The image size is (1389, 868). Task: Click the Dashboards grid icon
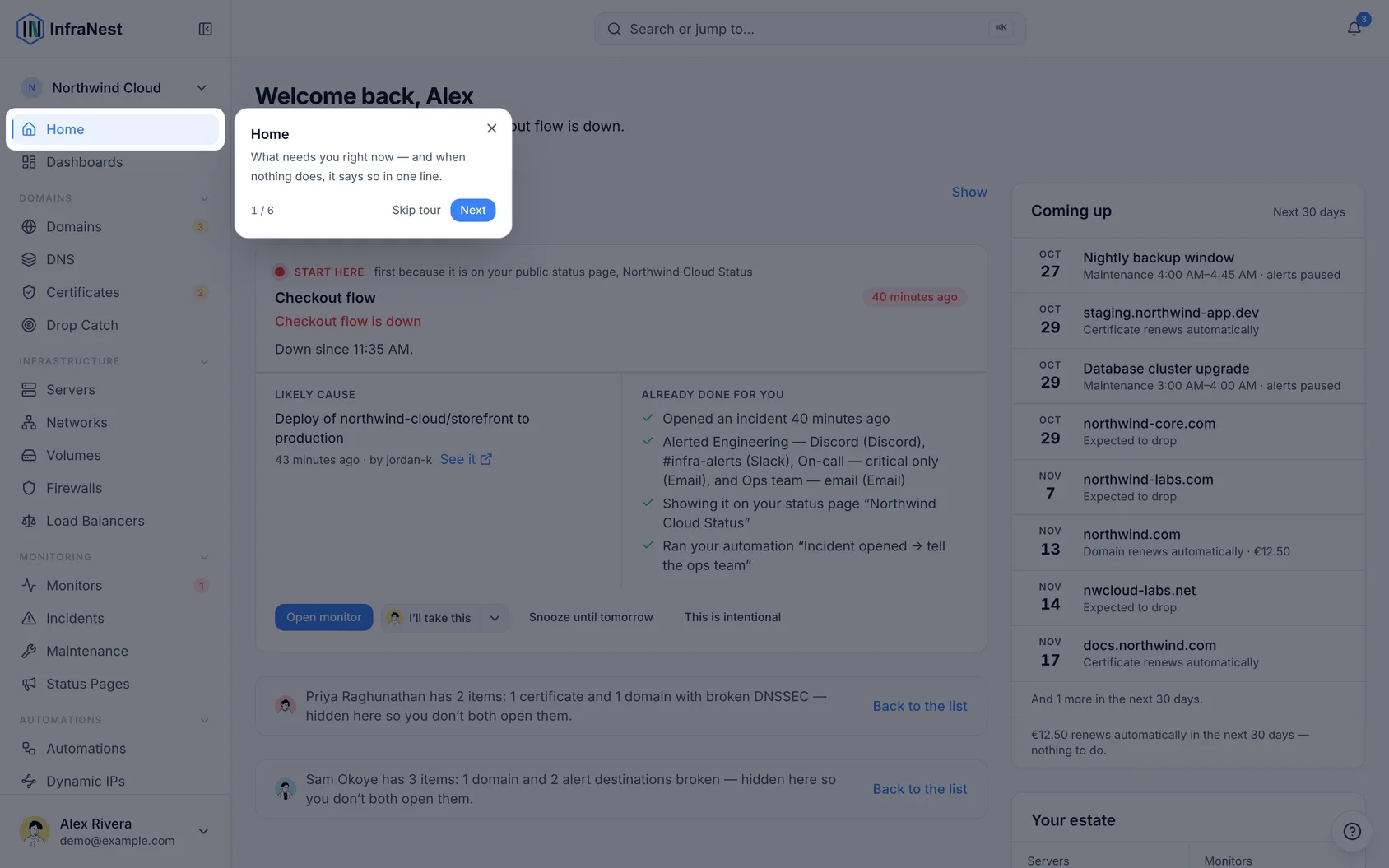click(x=29, y=162)
